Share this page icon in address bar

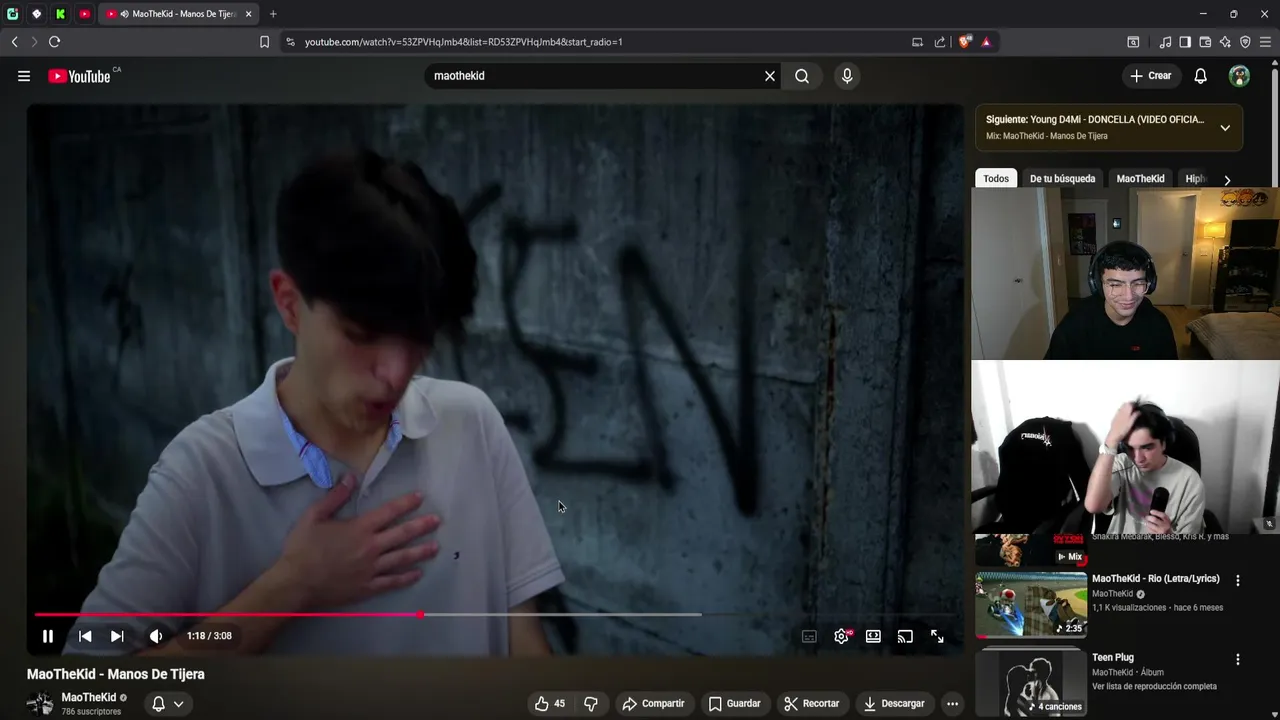[x=940, y=42]
